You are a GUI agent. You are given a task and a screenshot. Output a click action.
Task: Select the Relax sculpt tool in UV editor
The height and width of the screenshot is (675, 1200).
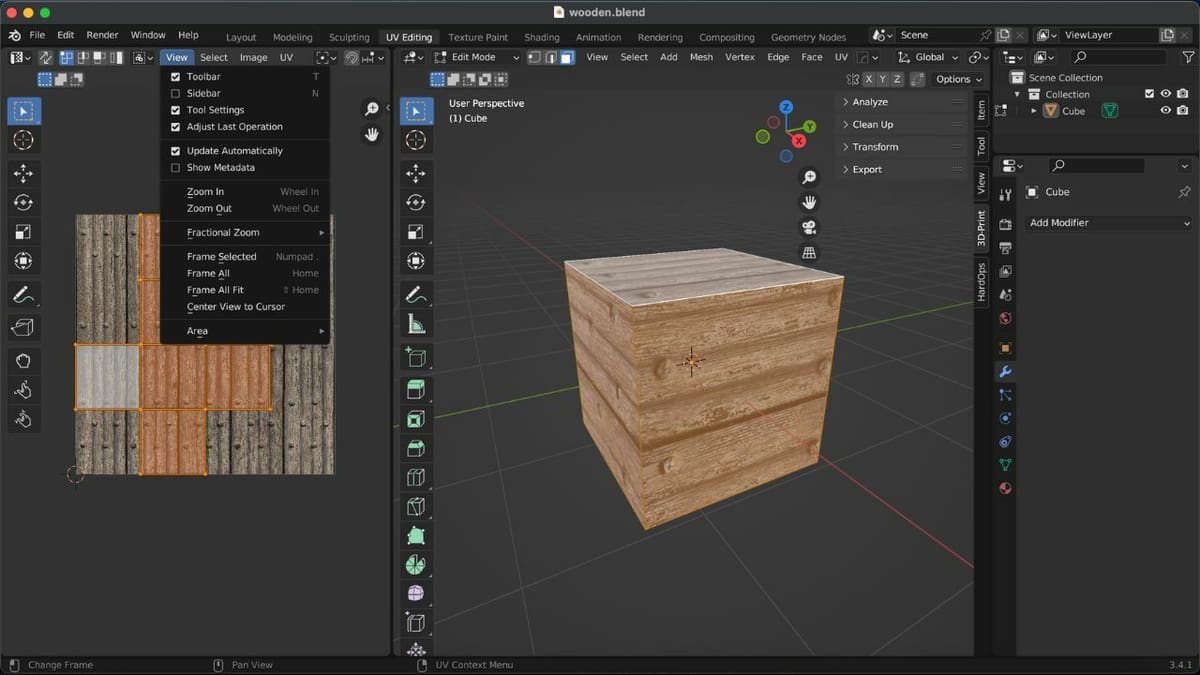click(x=23, y=390)
